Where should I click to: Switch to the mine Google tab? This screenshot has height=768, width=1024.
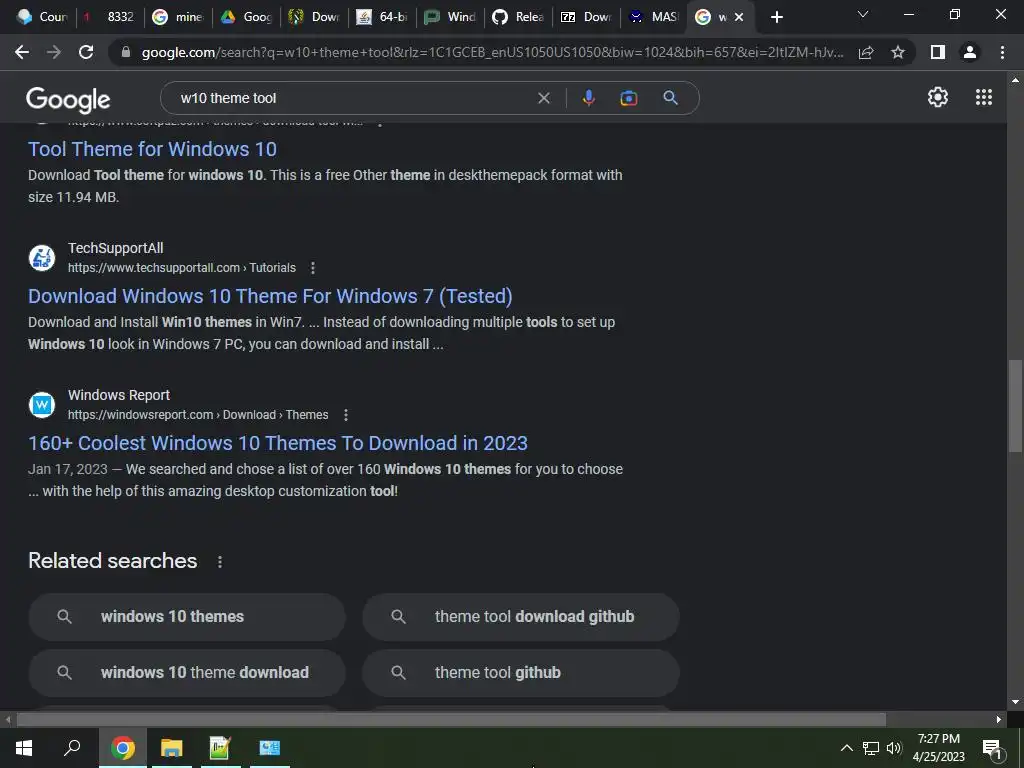coord(179,17)
